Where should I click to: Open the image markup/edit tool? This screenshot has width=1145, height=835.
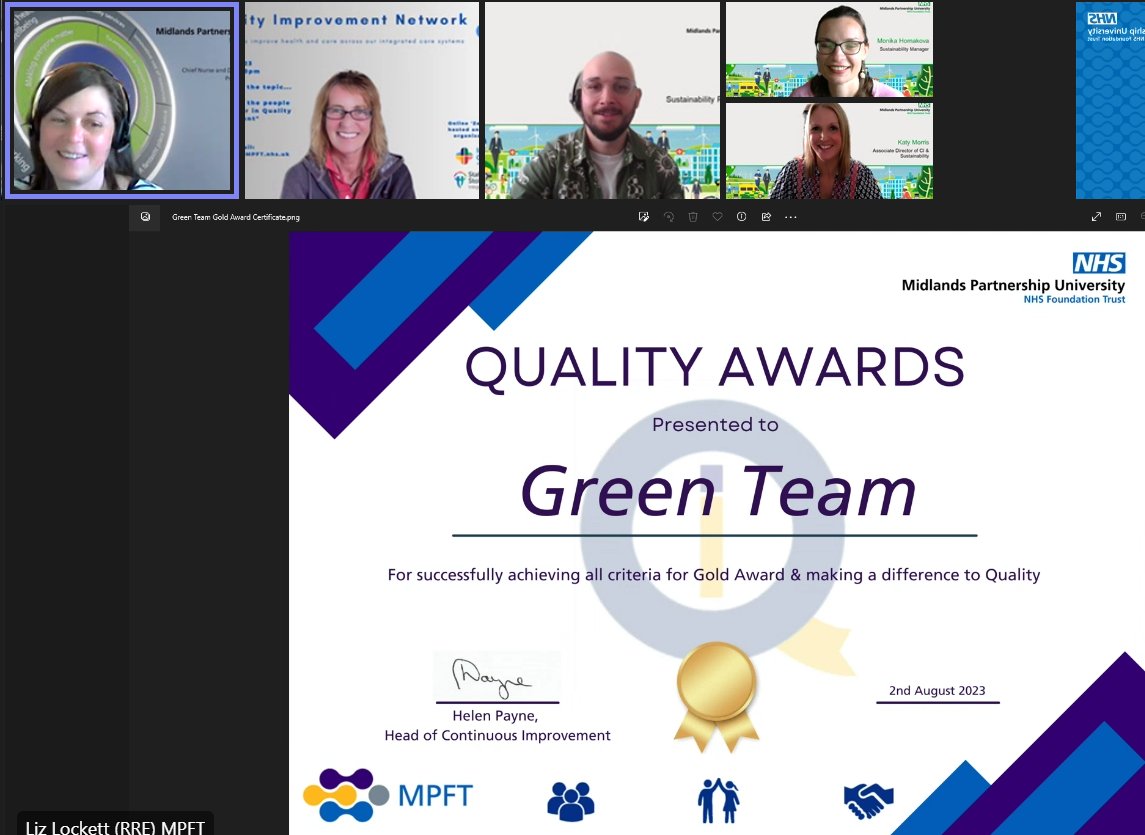click(643, 216)
